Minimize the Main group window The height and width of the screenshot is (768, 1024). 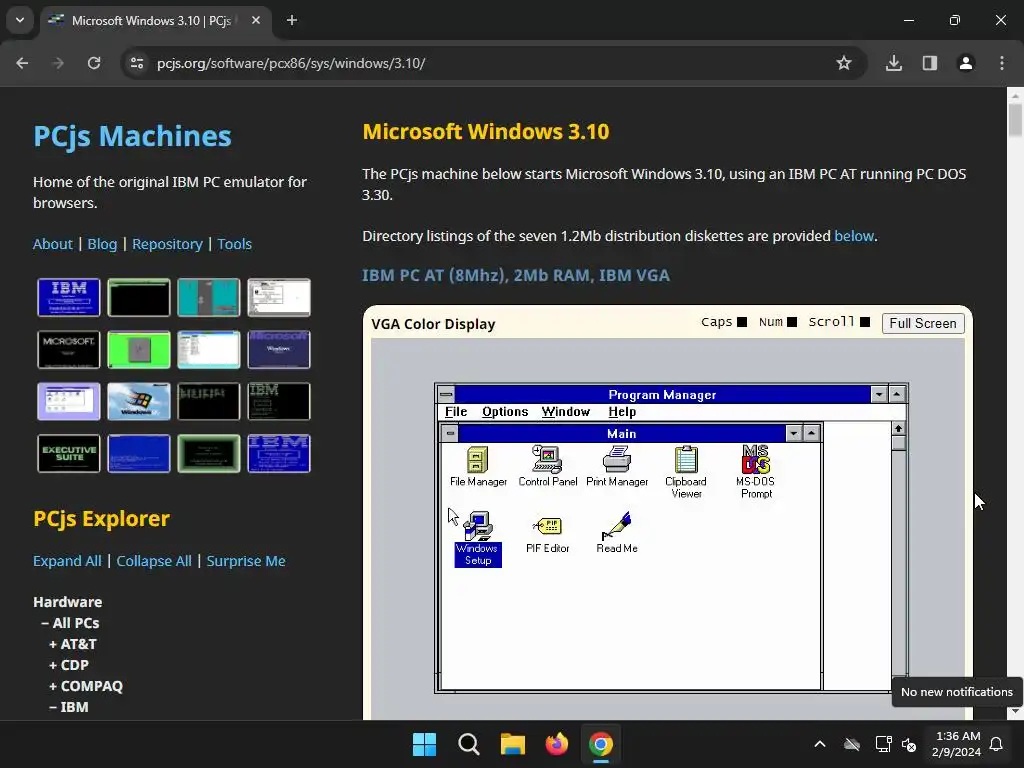pos(793,433)
